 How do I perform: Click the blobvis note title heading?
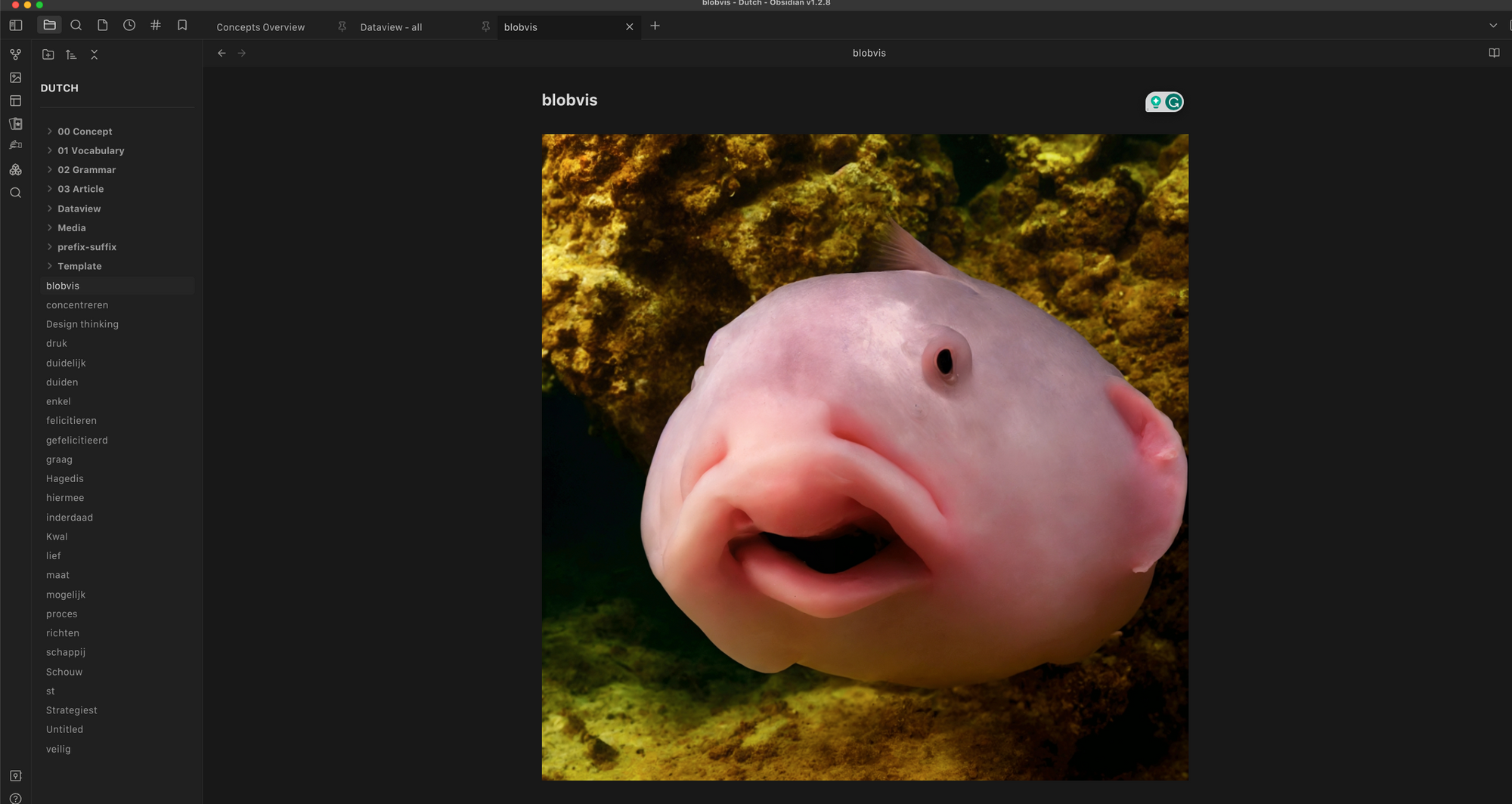(x=569, y=100)
